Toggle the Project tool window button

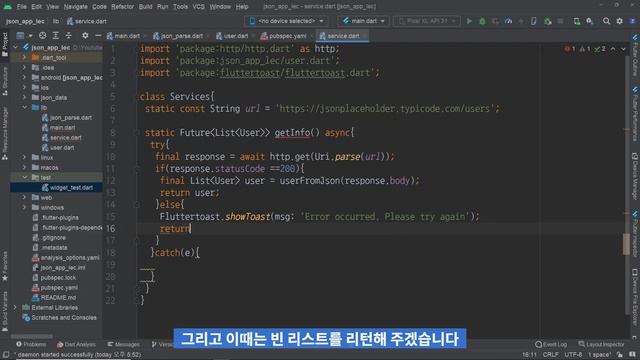pyautogui.click(x=5, y=44)
